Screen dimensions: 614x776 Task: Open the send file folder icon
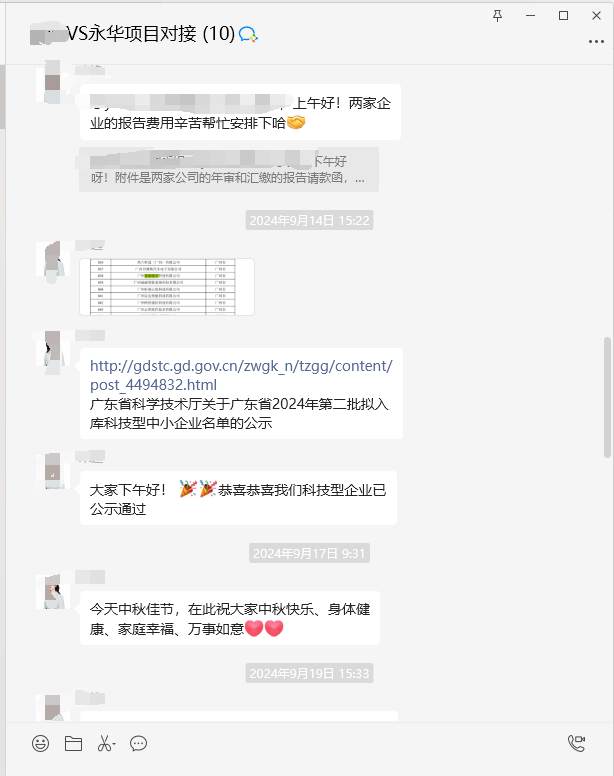(73, 743)
